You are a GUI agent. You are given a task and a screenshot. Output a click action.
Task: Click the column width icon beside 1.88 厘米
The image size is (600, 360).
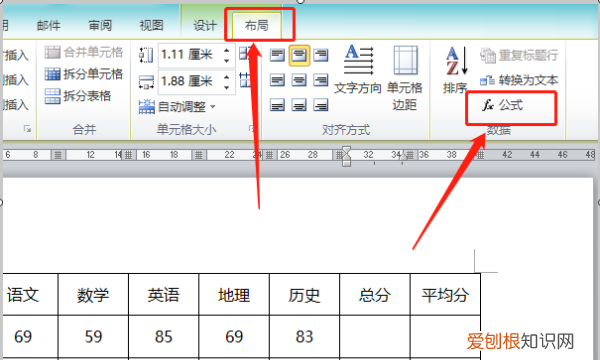point(146,81)
